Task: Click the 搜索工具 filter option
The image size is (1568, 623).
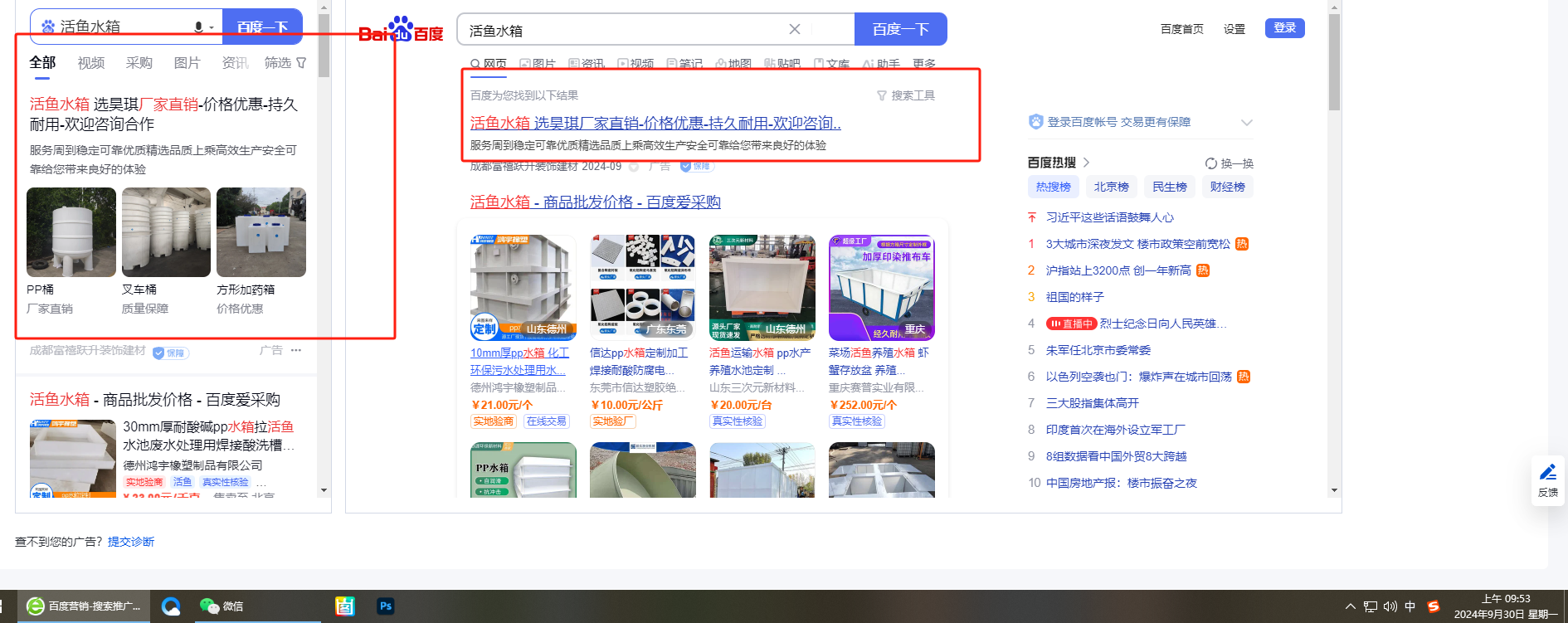Action: [x=906, y=95]
